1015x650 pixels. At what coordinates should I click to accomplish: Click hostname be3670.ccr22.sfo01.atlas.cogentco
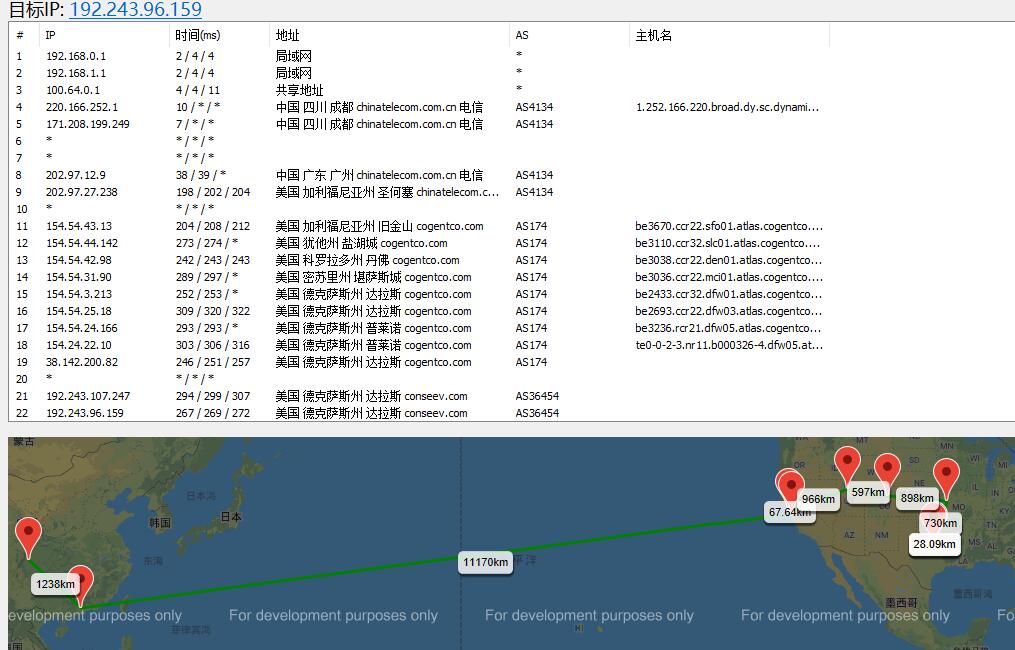click(729, 226)
